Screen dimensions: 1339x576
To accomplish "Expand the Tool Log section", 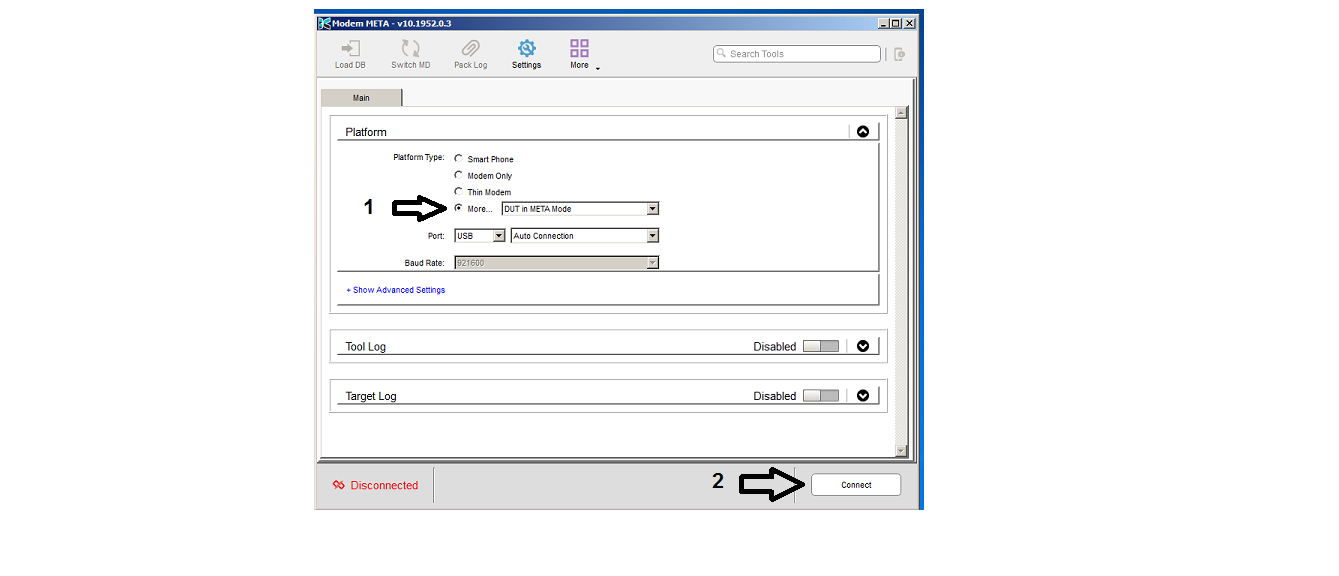I will click(863, 346).
